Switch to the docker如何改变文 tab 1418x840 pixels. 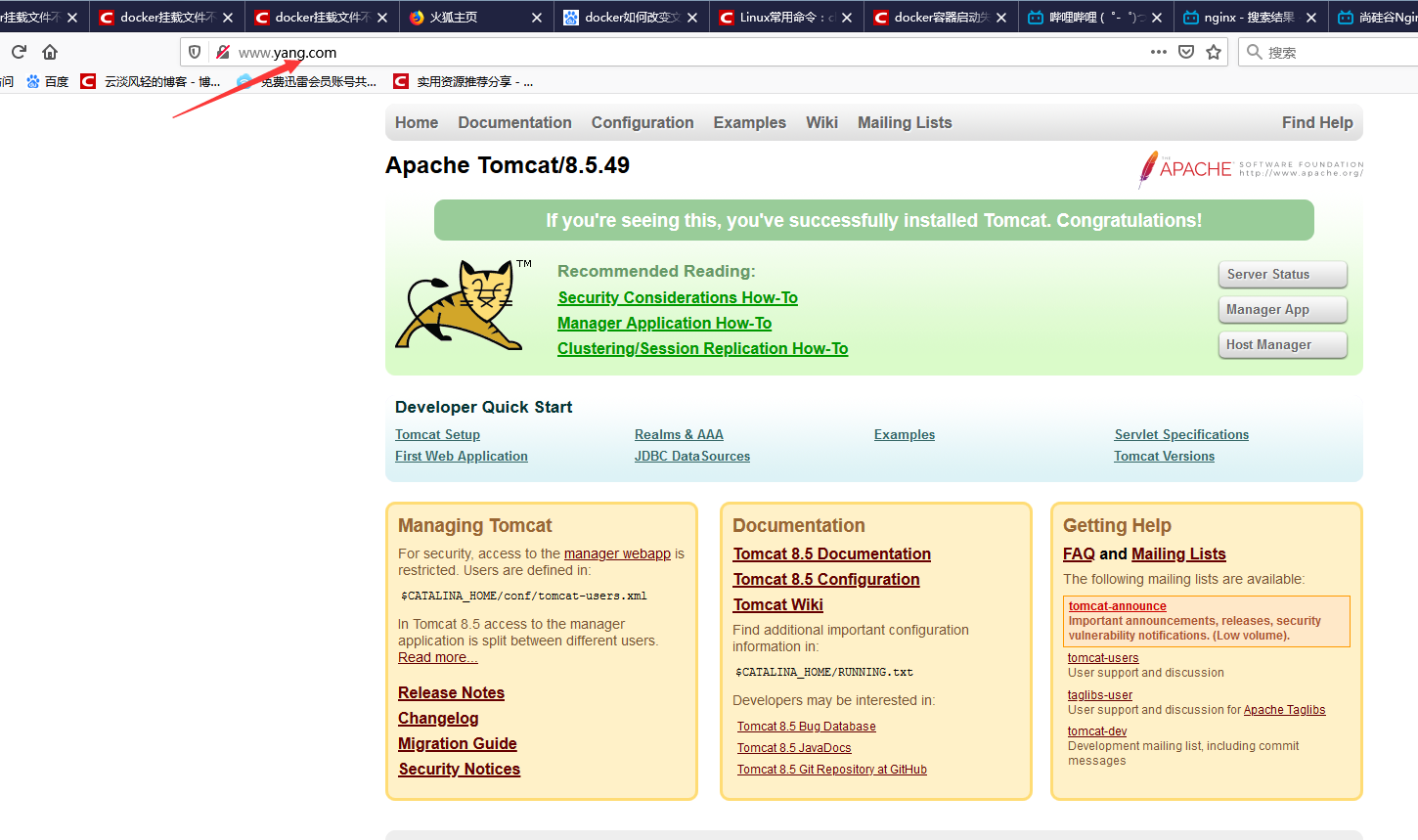[632, 18]
